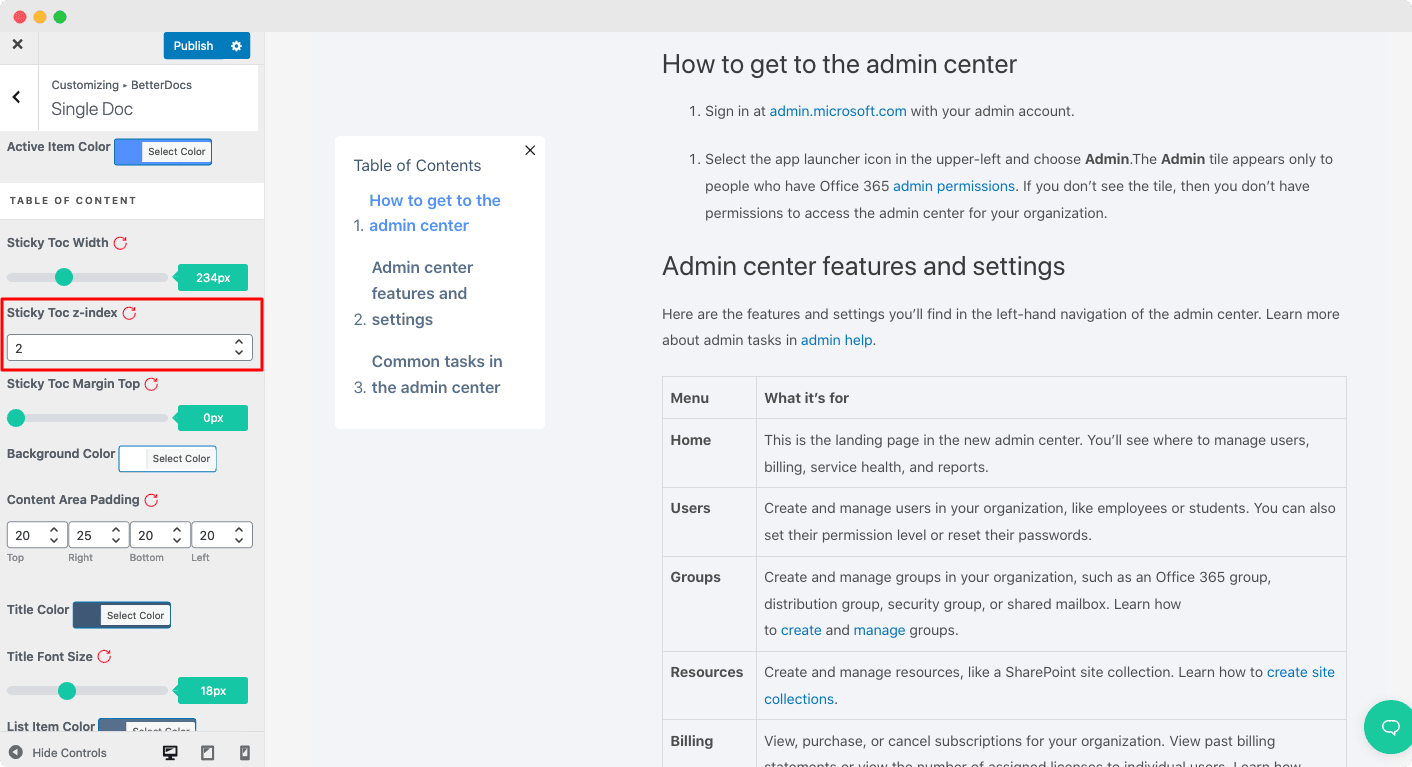Switch to tablet preview icon
The width and height of the screenshot is (1412, 767).
pos(208,753)
